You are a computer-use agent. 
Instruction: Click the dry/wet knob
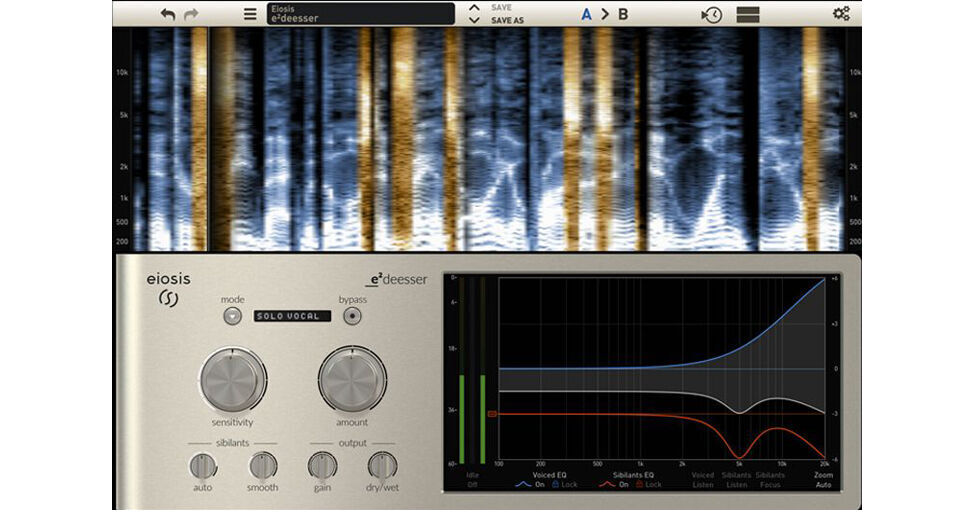(x=382, y=466)
